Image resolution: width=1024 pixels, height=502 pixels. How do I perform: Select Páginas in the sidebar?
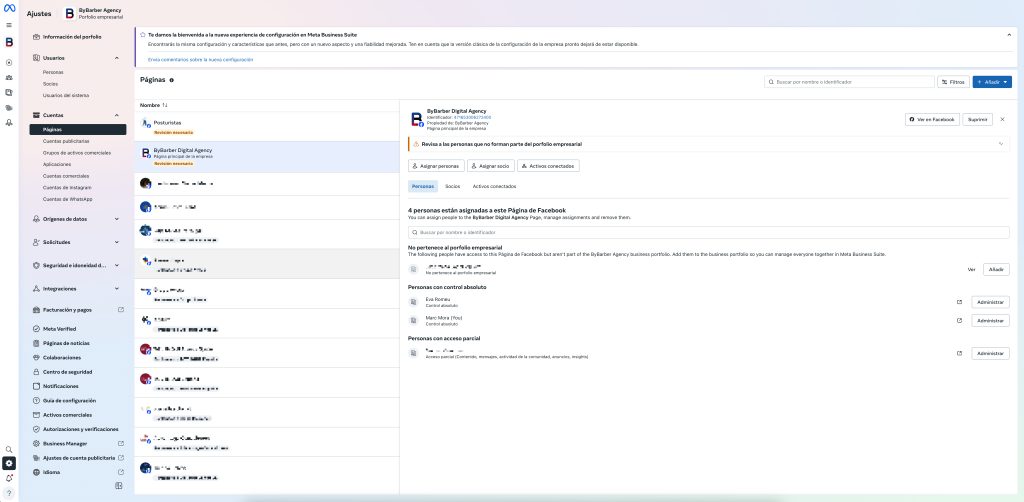(x=78, y=129)
